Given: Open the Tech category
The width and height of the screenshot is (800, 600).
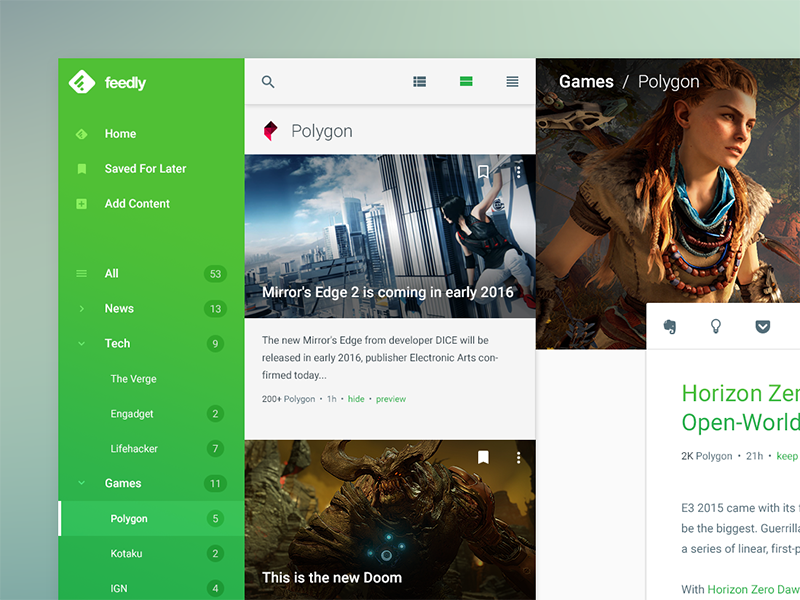Looking at the screenshot, I should (x=117, y=343).
